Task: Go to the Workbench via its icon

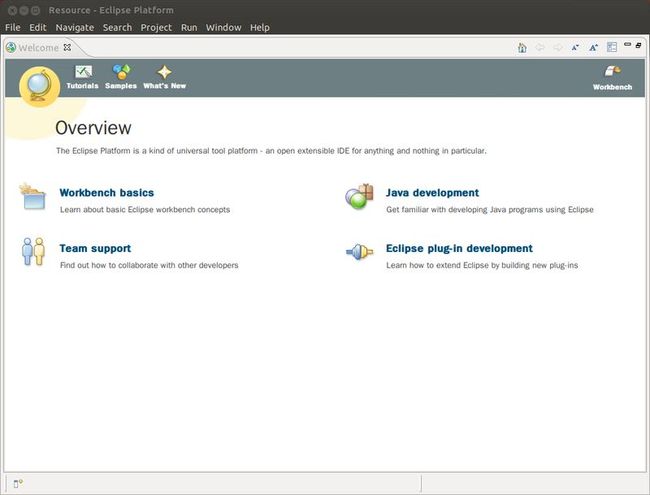Action: pos(612,71)
